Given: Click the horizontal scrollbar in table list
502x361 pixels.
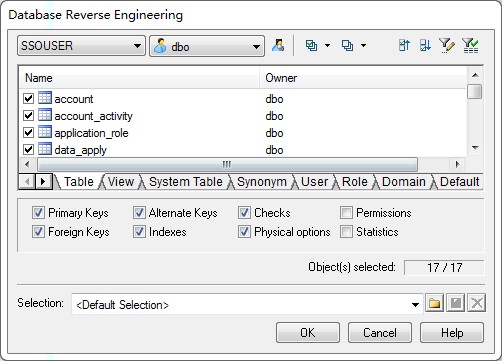Looking at the screenshot, I should (x=227, y=164).
